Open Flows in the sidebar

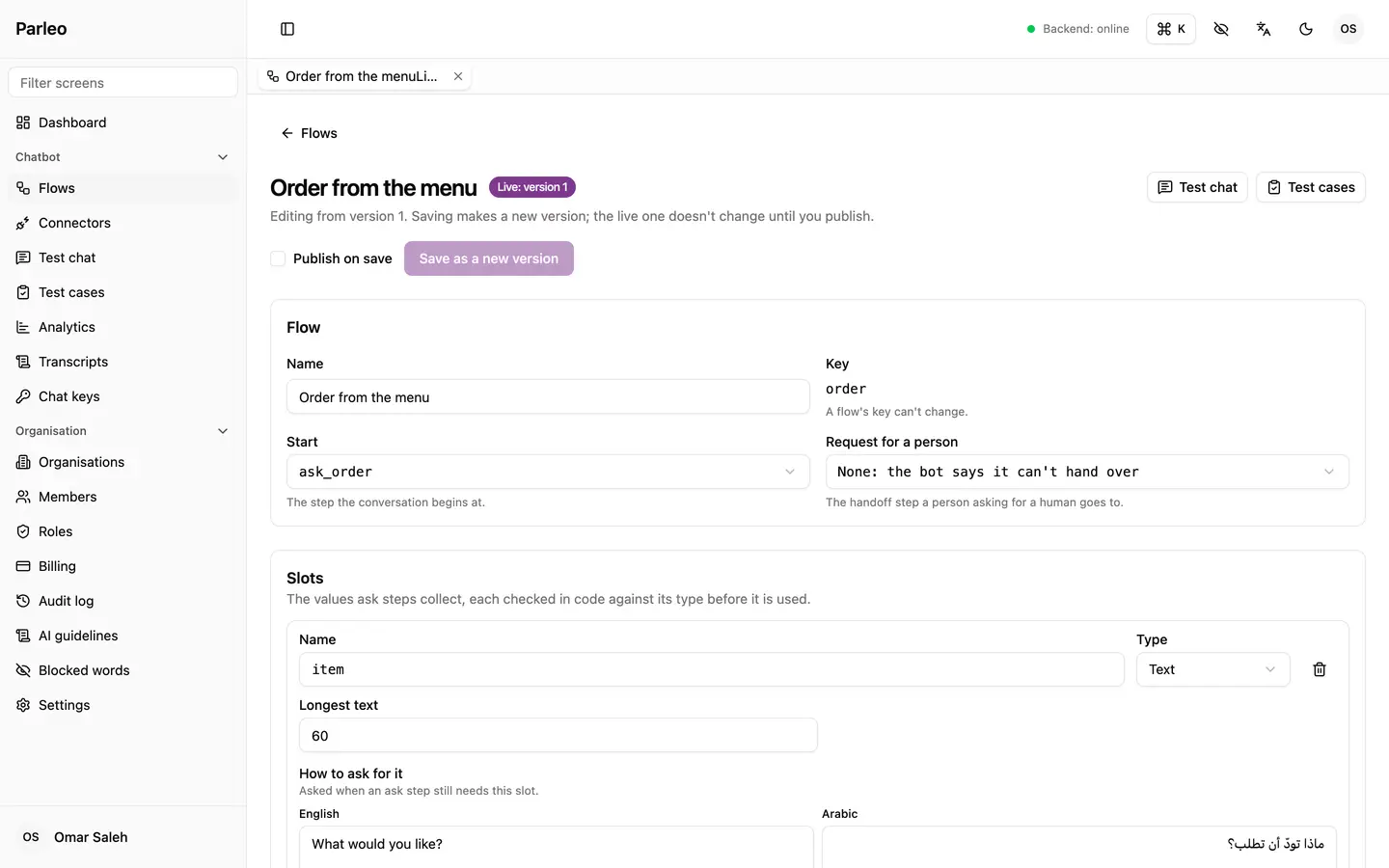click(x=123, y=188)
